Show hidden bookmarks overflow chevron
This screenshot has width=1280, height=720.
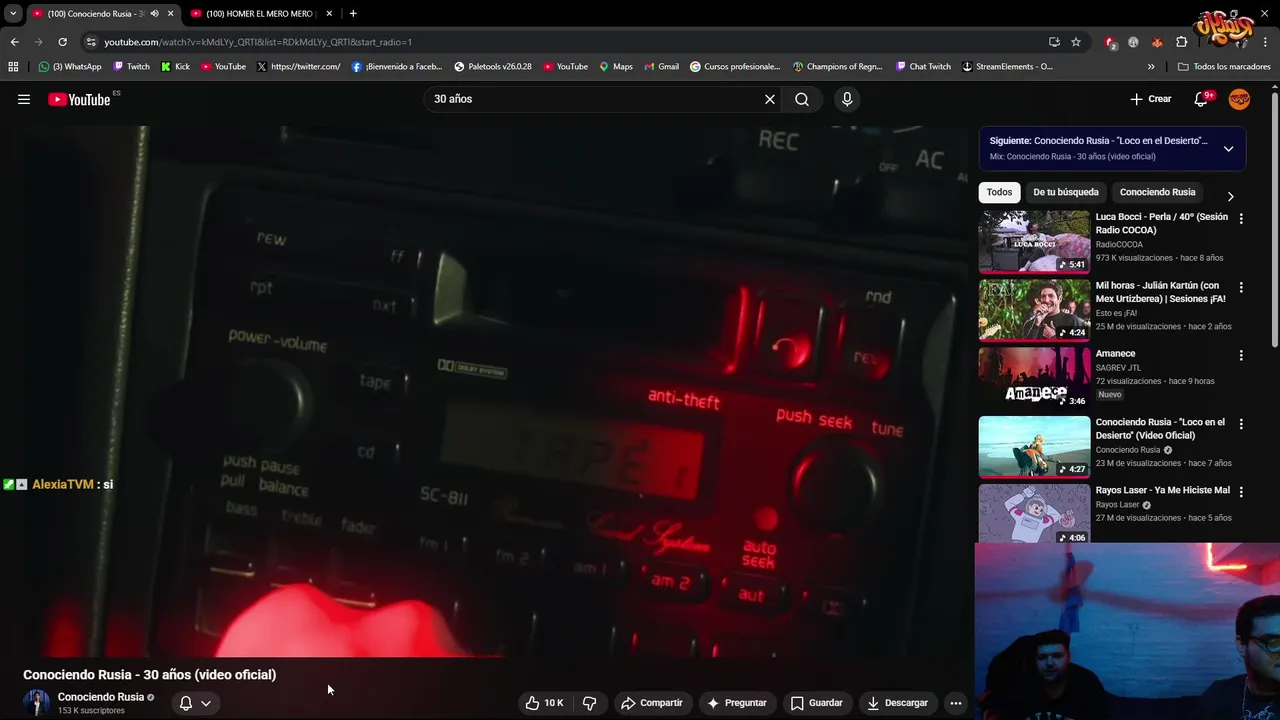tap(1151, 66)
